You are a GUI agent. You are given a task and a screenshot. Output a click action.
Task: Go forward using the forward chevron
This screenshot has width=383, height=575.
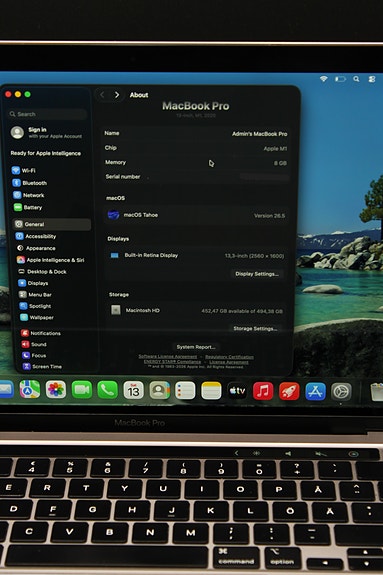117,95
